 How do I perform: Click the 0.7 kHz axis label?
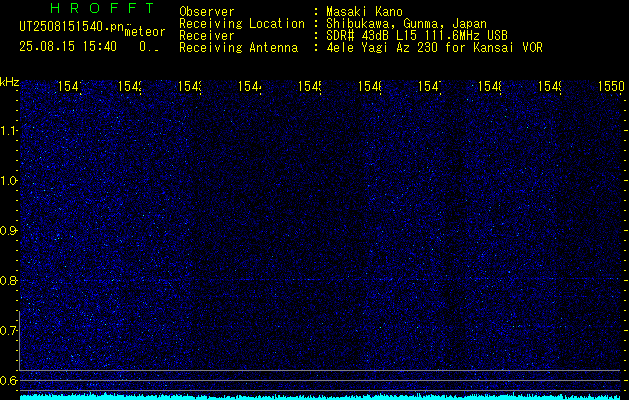[x=9, y=331]
